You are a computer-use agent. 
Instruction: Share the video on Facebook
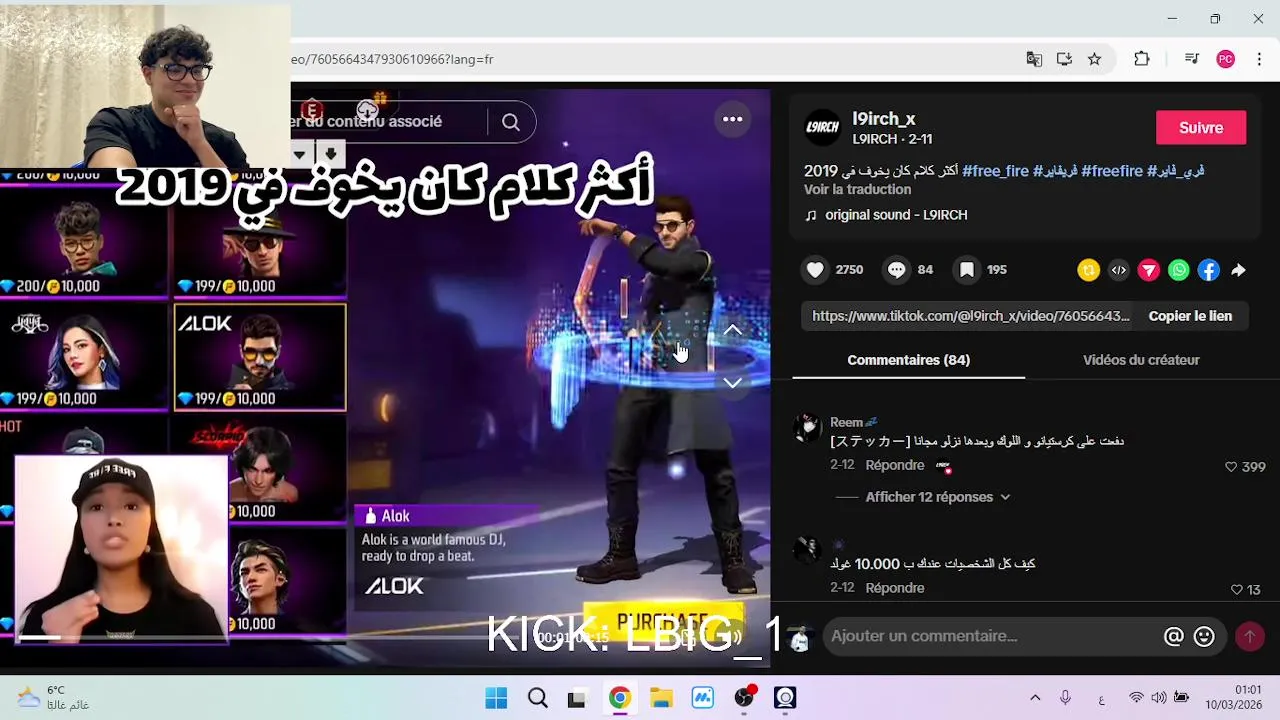1209,270
